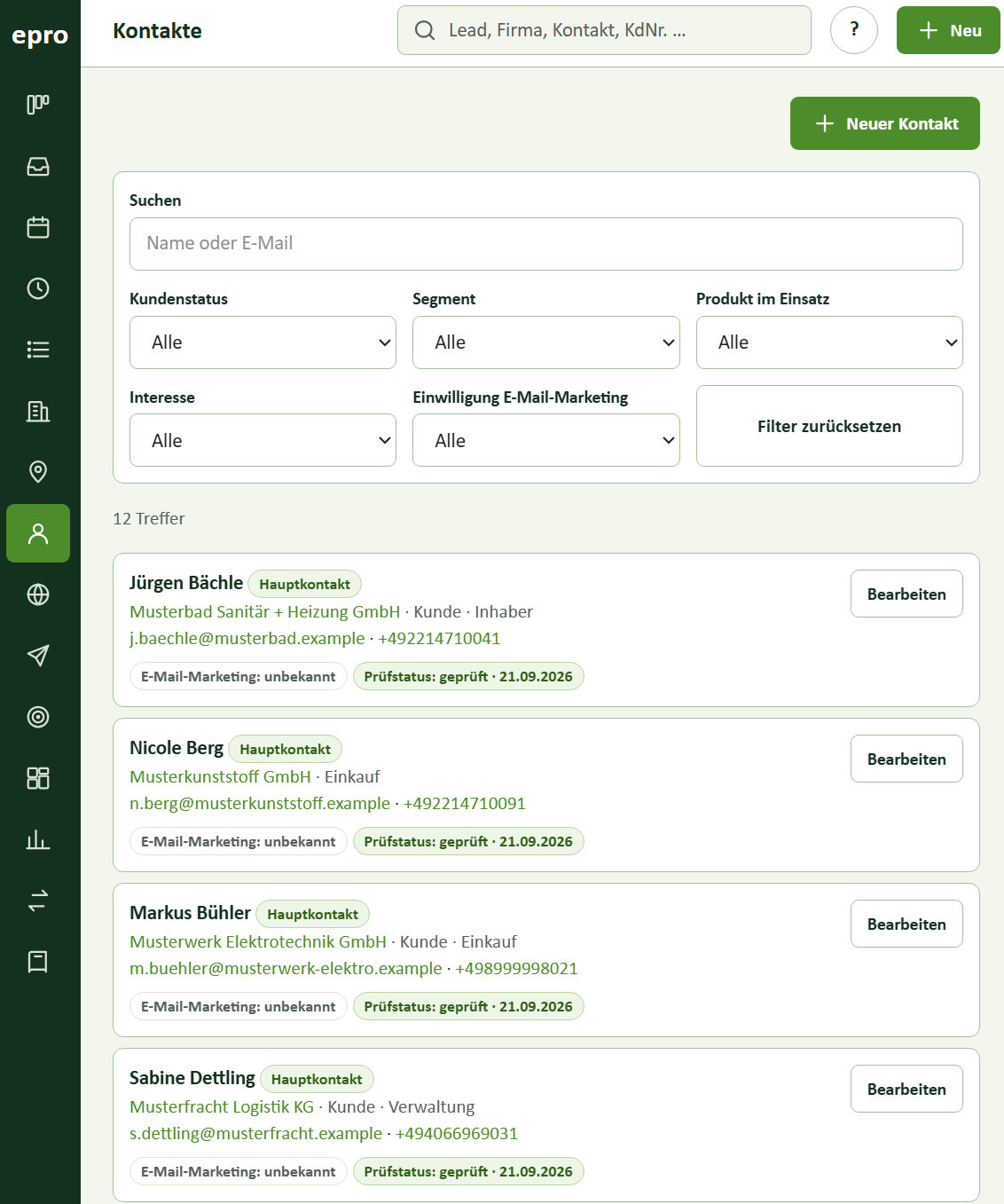This screenshot has height=1204, width=1004.
Task: Open the bar chart reports sidebar icon
Action: click(x=38, y=839)
